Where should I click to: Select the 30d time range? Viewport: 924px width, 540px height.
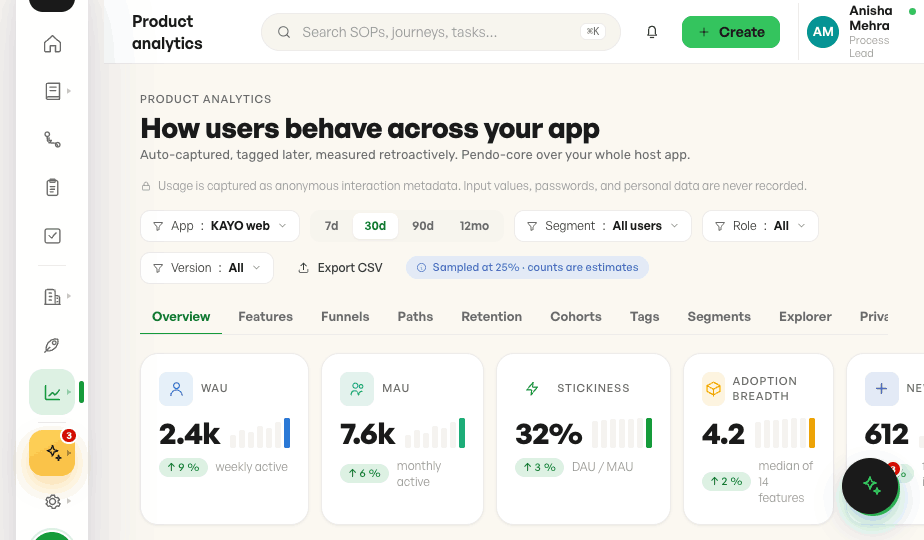point(375,226)
